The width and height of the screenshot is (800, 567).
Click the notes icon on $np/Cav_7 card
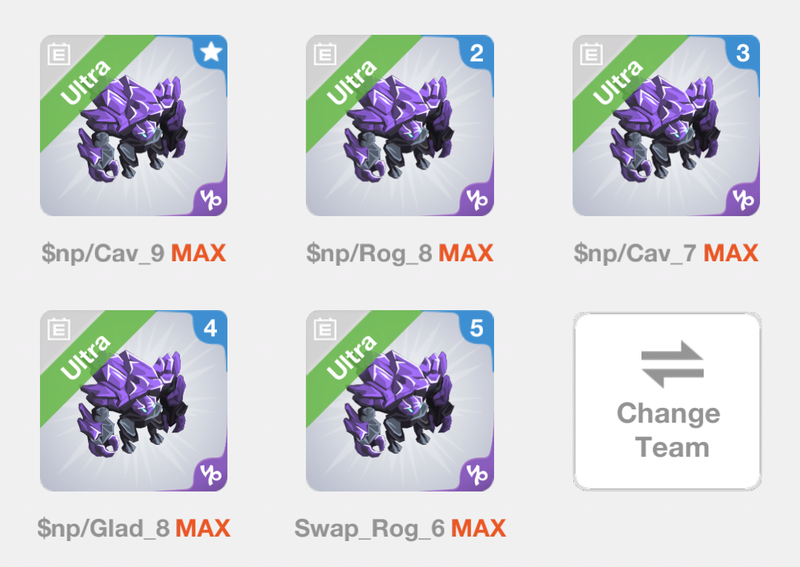coord(591,54)
